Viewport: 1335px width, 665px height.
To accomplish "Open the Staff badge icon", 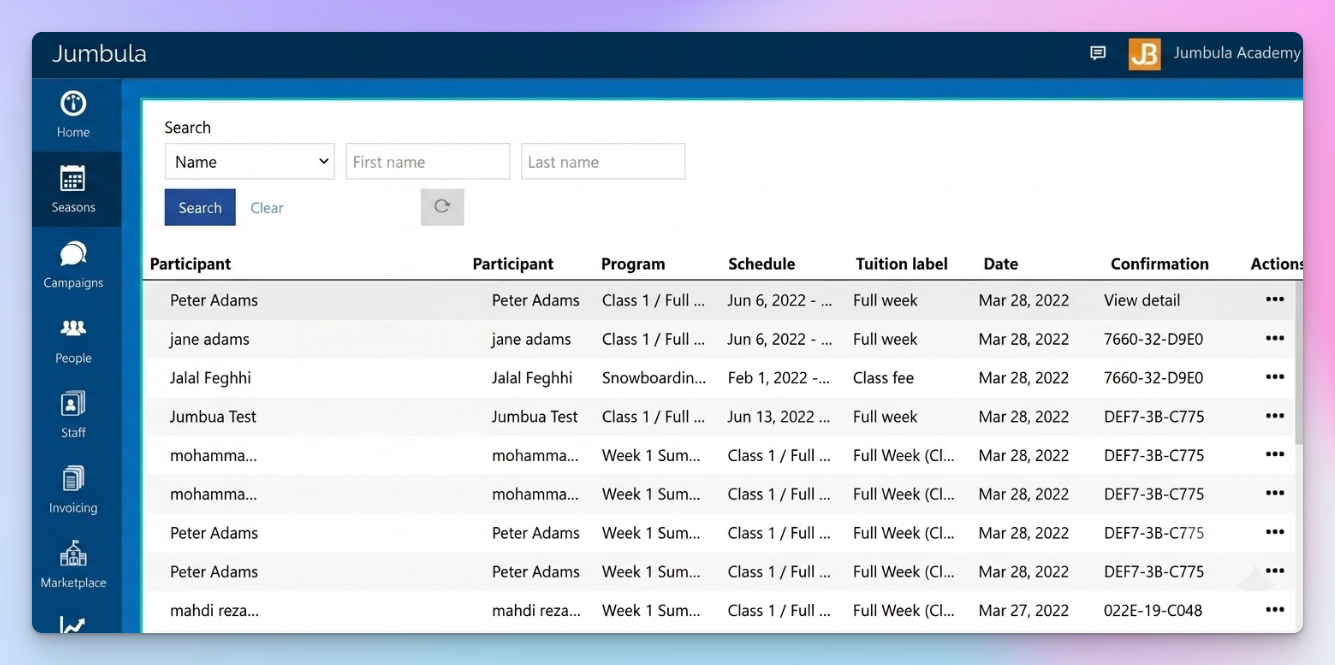I will (x=73, y=404).
